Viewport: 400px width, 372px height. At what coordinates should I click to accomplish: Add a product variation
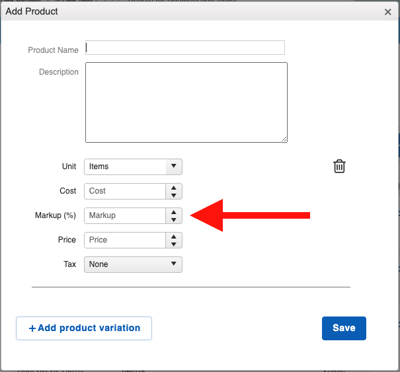(84, 328)
